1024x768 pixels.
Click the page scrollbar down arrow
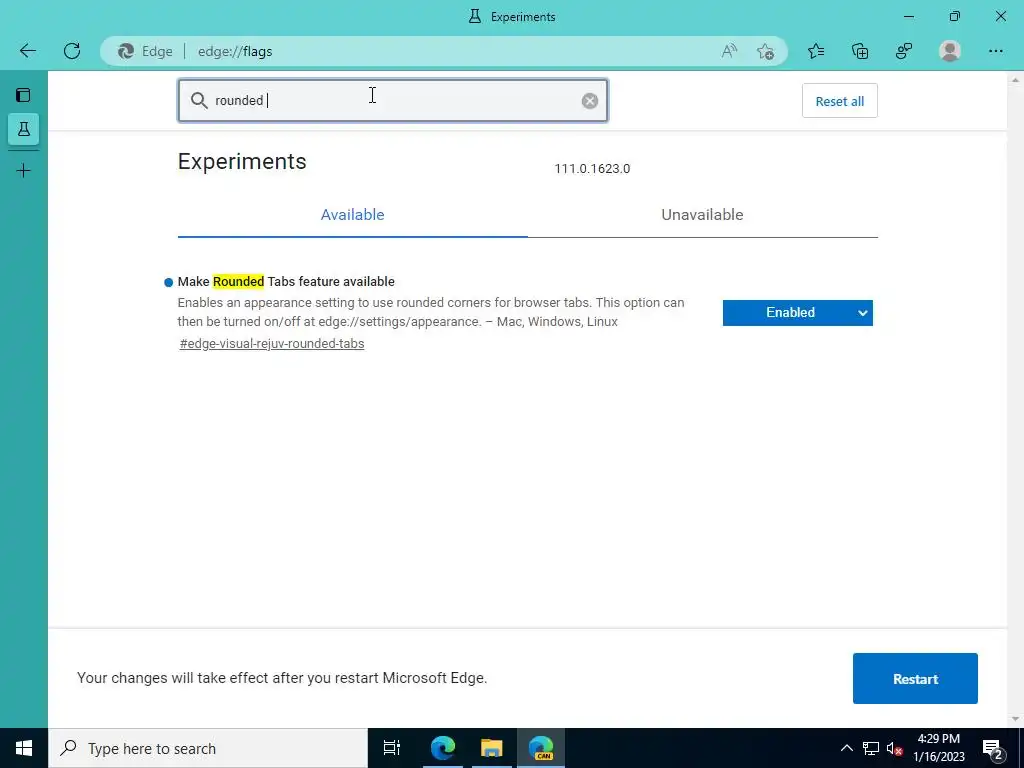[x=1016, y=720]
